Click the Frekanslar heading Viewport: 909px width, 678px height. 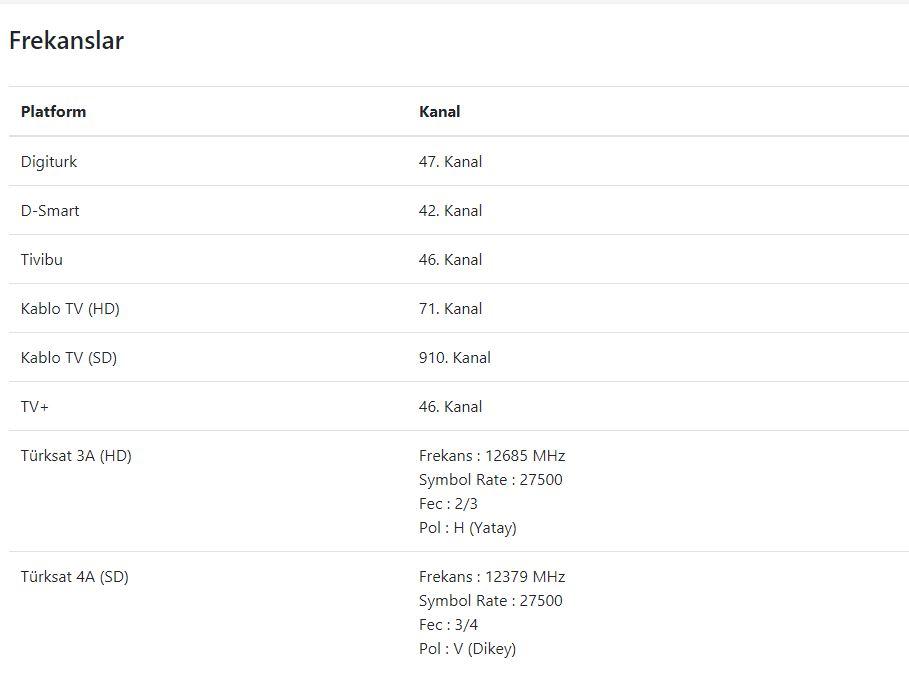[66, 41]
